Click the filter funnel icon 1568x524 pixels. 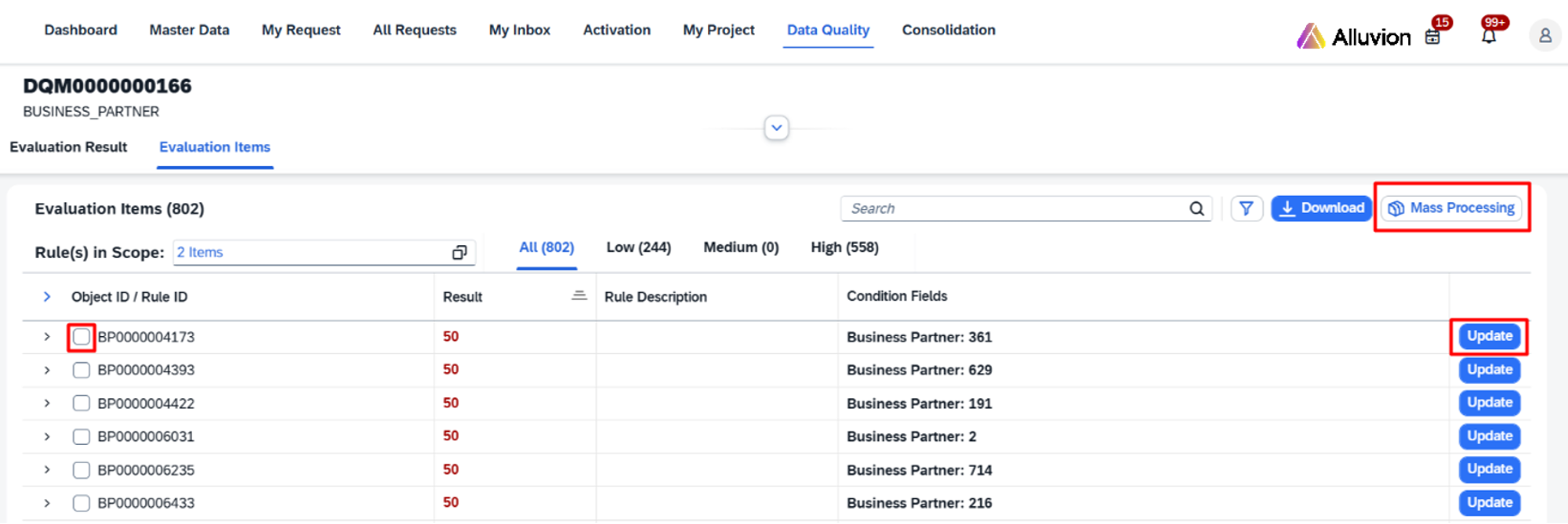[1246, 208]
